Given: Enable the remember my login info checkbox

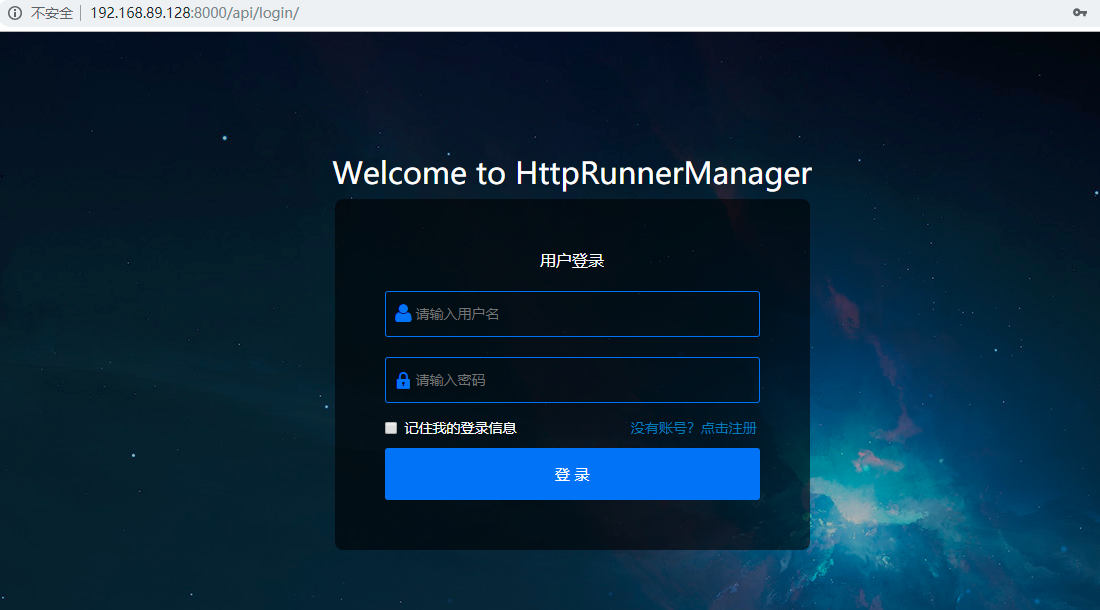Looking at the screenshot, I should point(391,428).
